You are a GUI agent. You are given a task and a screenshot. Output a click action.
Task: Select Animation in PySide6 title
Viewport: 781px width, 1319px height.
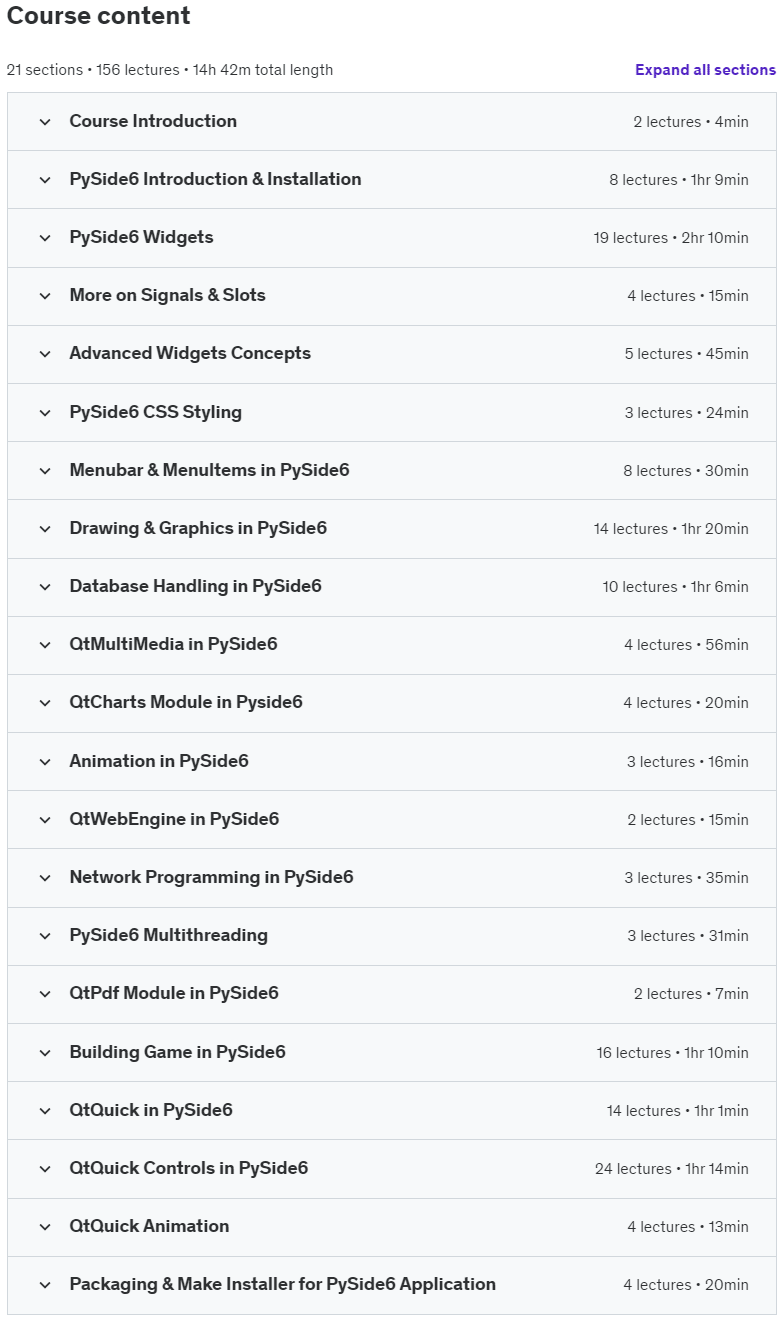[159, 761]
